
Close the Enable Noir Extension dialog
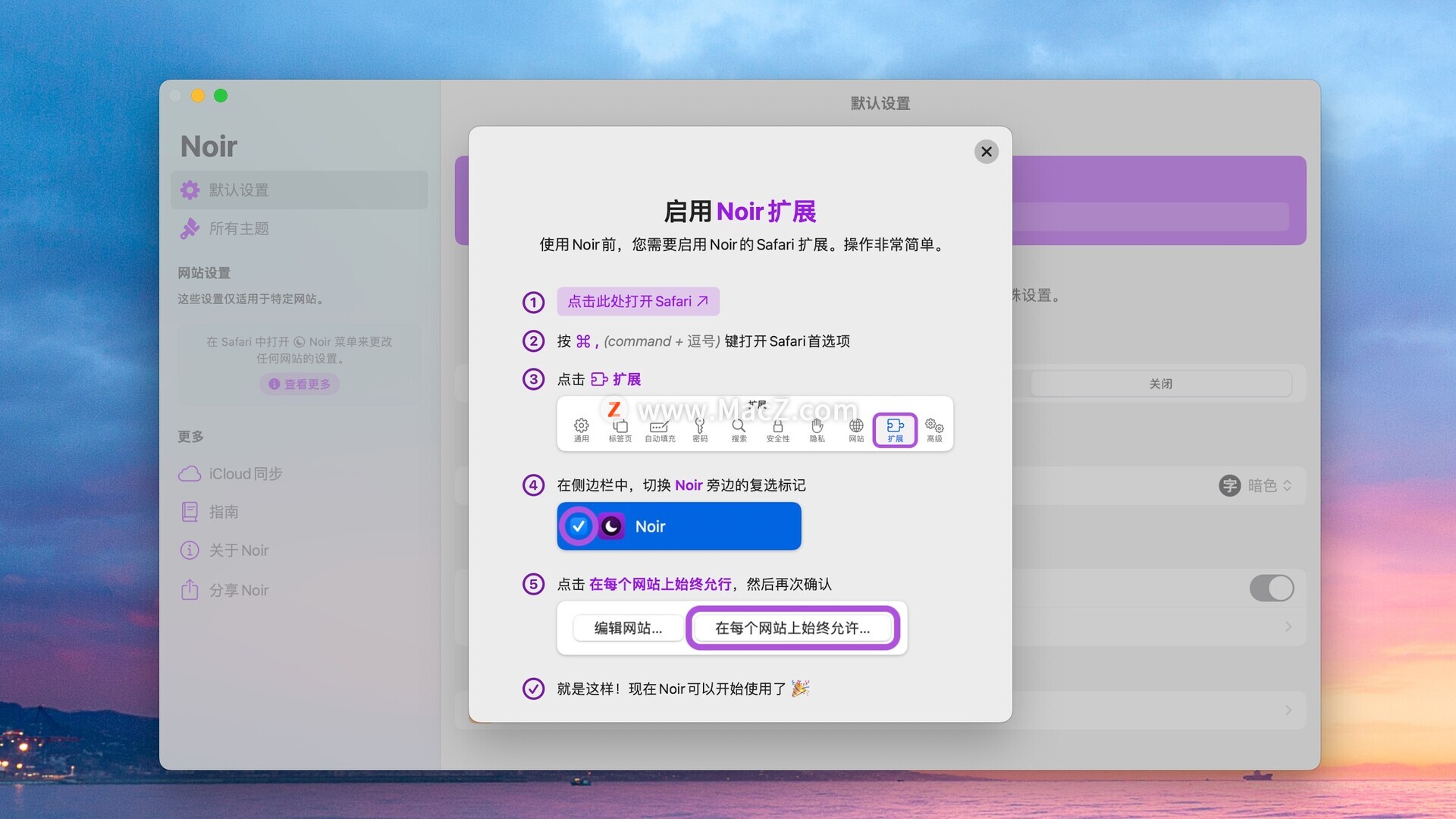coord(986,152)
